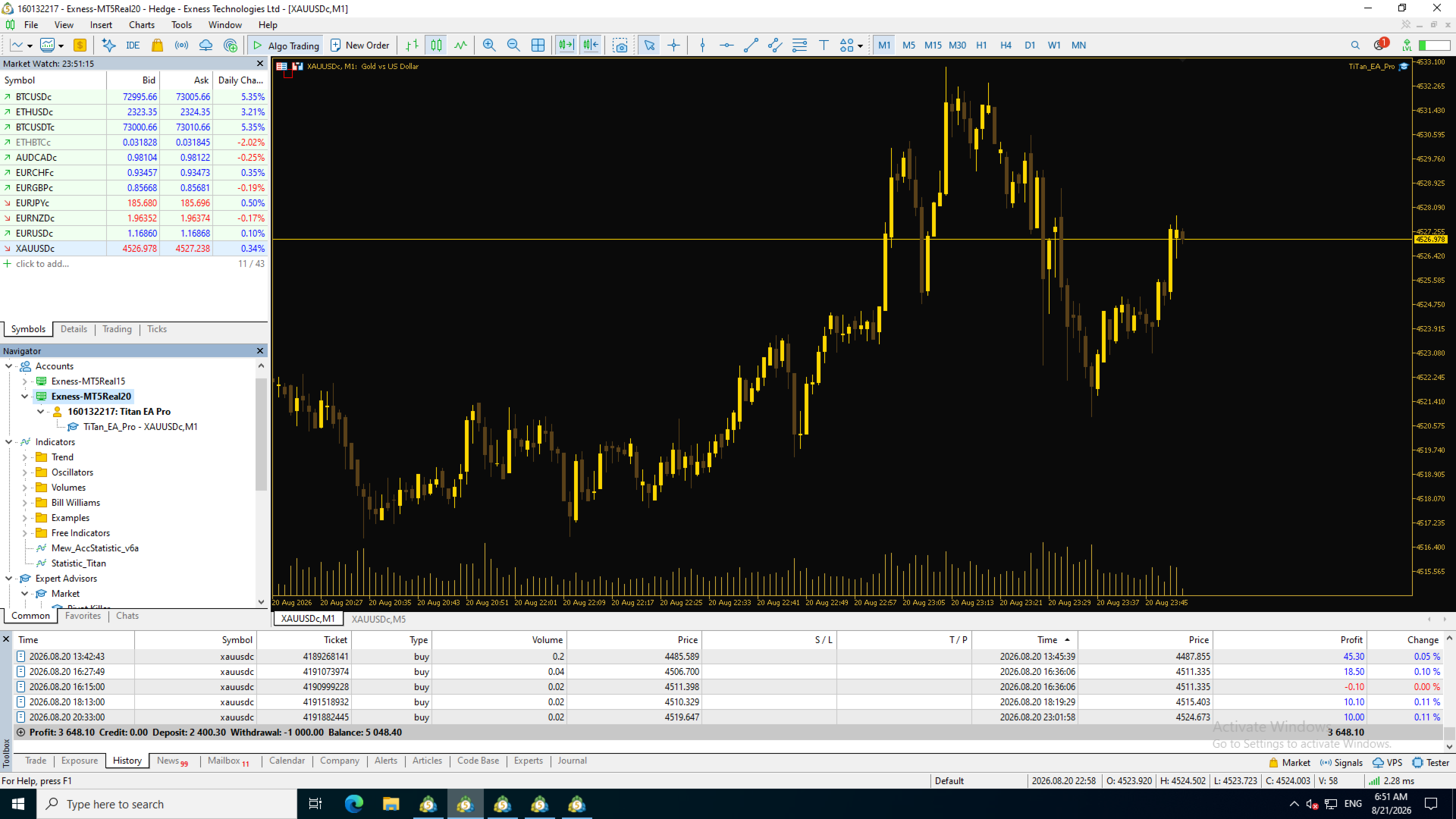This screenshot has width=1456, height=819.
Task: Collapse the Indicators tree node
Action: tap(9, 442)
